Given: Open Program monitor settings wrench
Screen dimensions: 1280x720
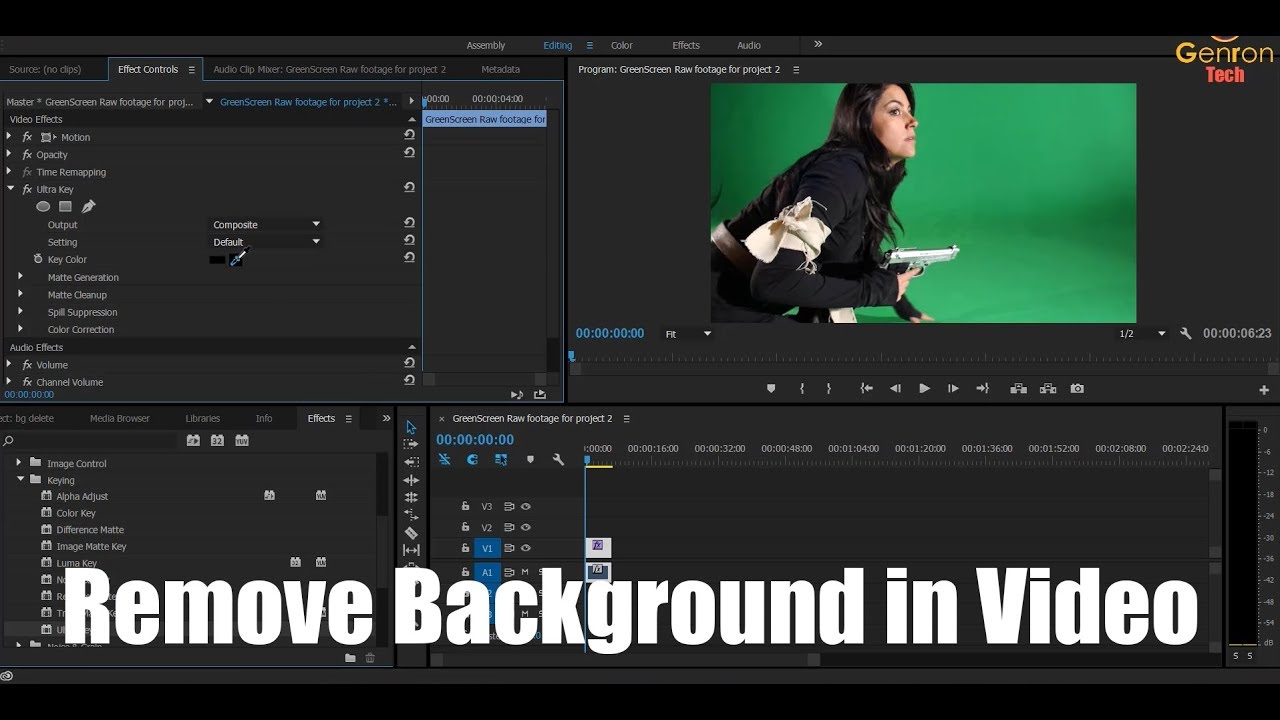Looking at the screenshot, I should [1186, 334].
